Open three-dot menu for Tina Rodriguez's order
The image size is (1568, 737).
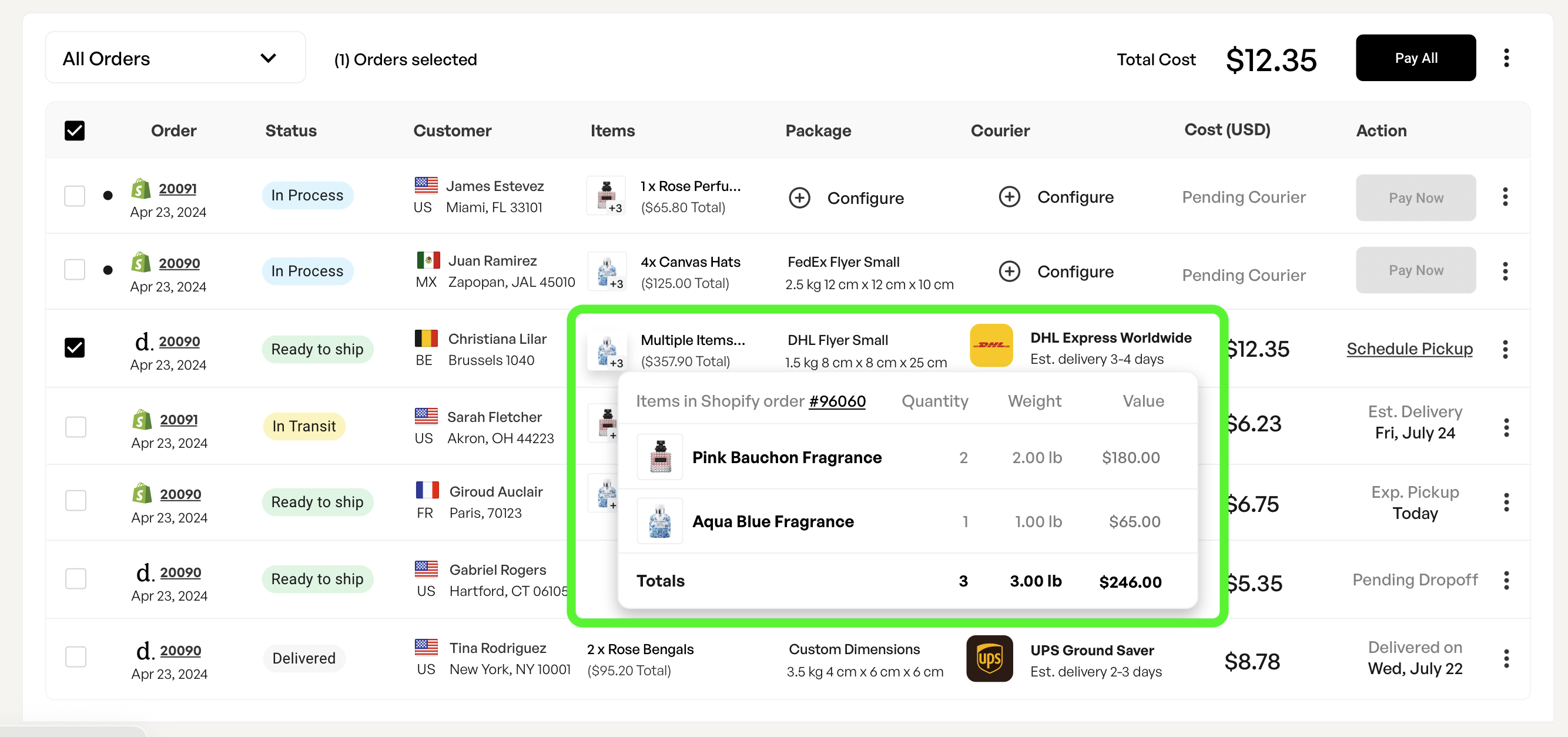pyautogui.click(x=1506, y=658)
